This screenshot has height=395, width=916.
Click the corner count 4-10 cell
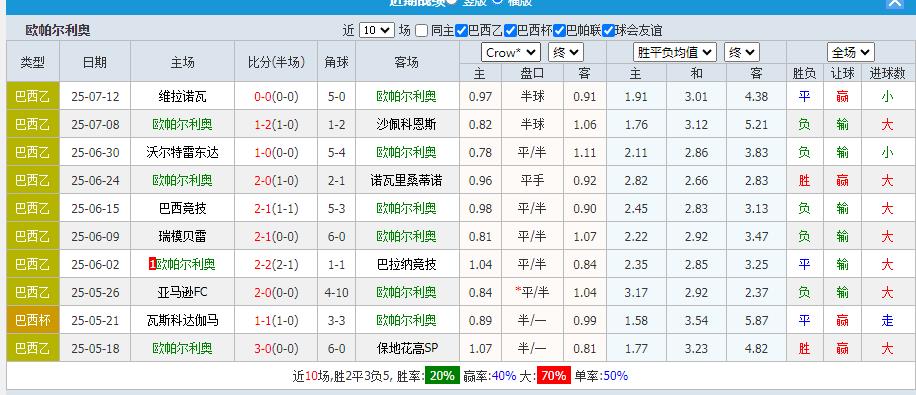pyautogui.click(x=336, y=292)
